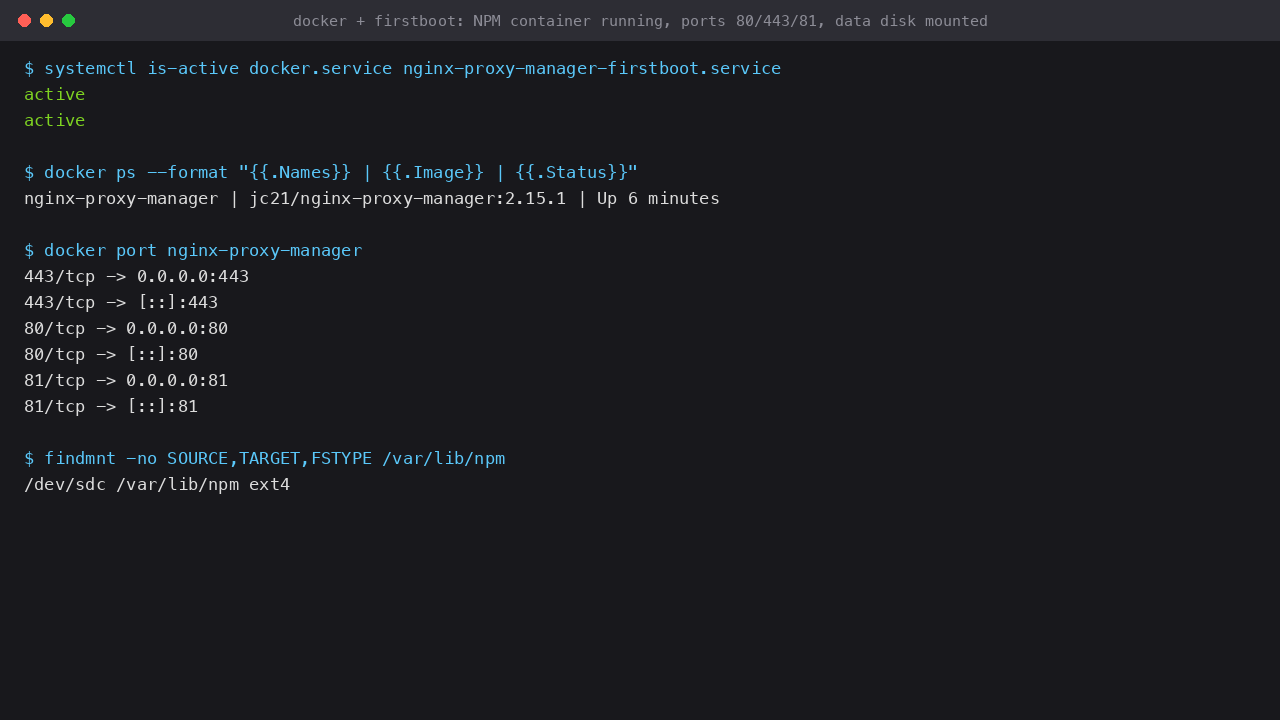Click the 'docker ps --format' command line

[331, 172]
